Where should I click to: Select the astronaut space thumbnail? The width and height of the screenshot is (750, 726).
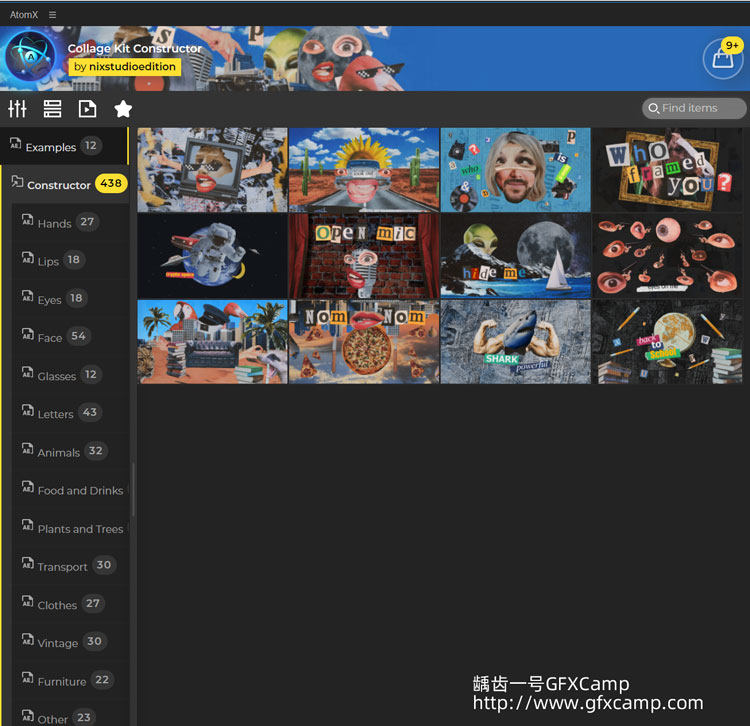(212, 256)
